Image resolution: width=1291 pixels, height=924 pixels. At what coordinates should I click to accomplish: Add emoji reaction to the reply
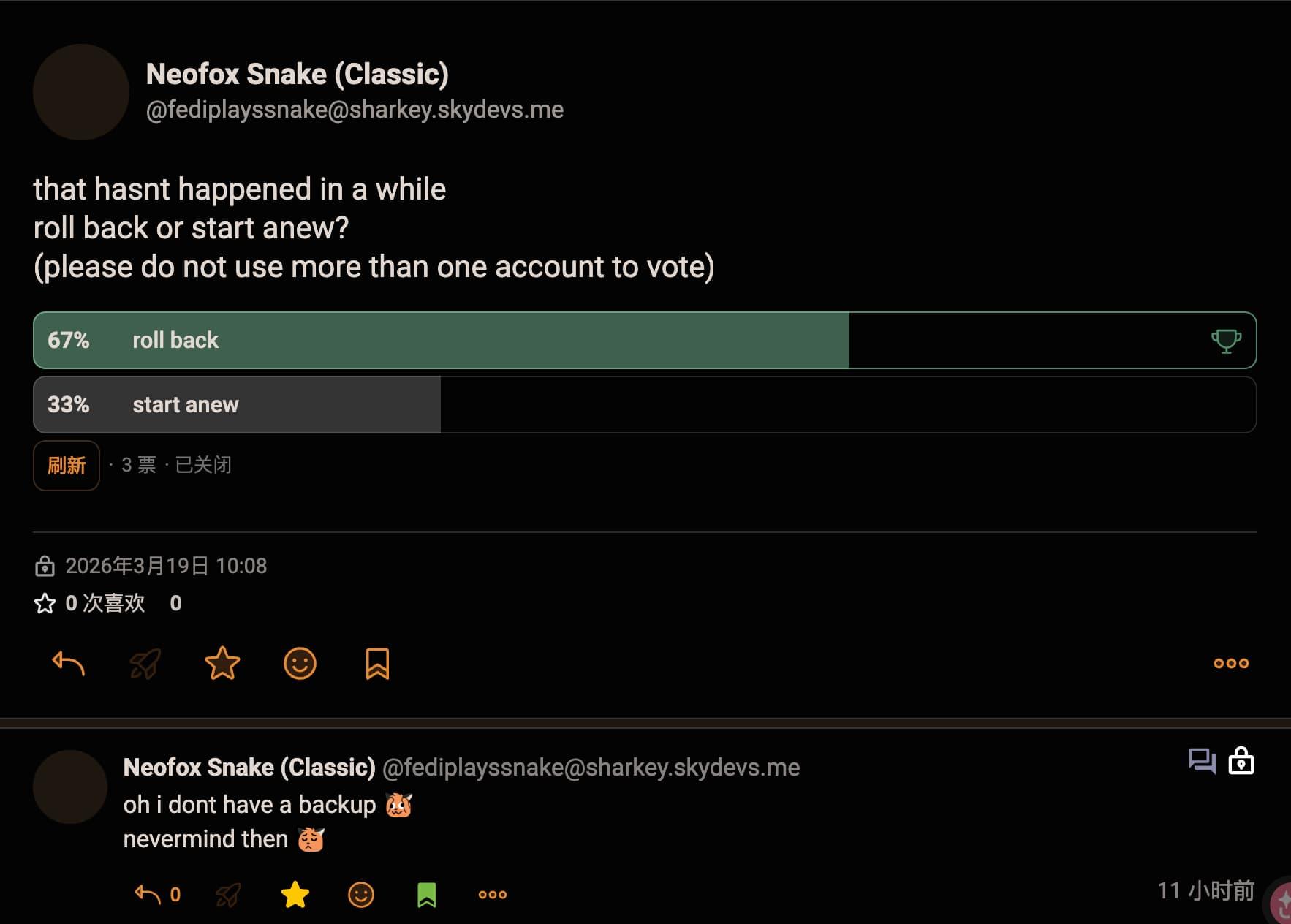click(360, 894)
